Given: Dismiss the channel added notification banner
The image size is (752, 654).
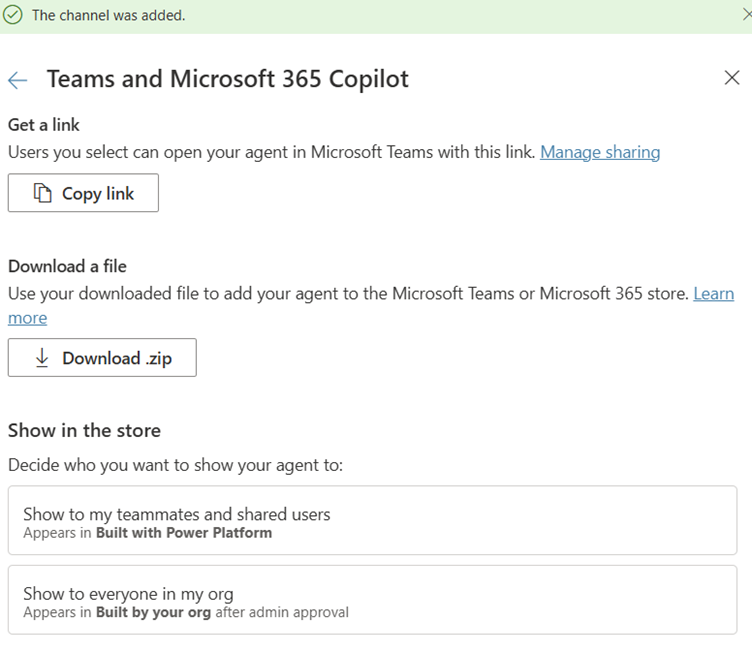Looking at the screenshot, I should click(x=745, y=15).
